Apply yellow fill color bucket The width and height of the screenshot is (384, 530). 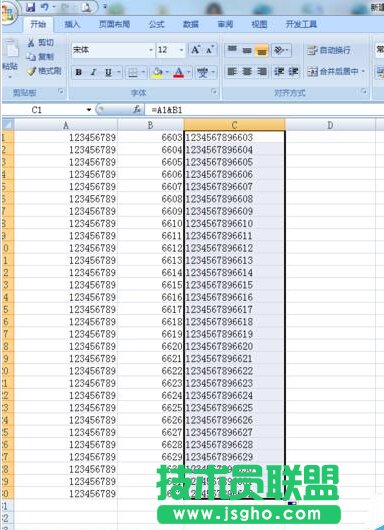click(x=157, y=72)
